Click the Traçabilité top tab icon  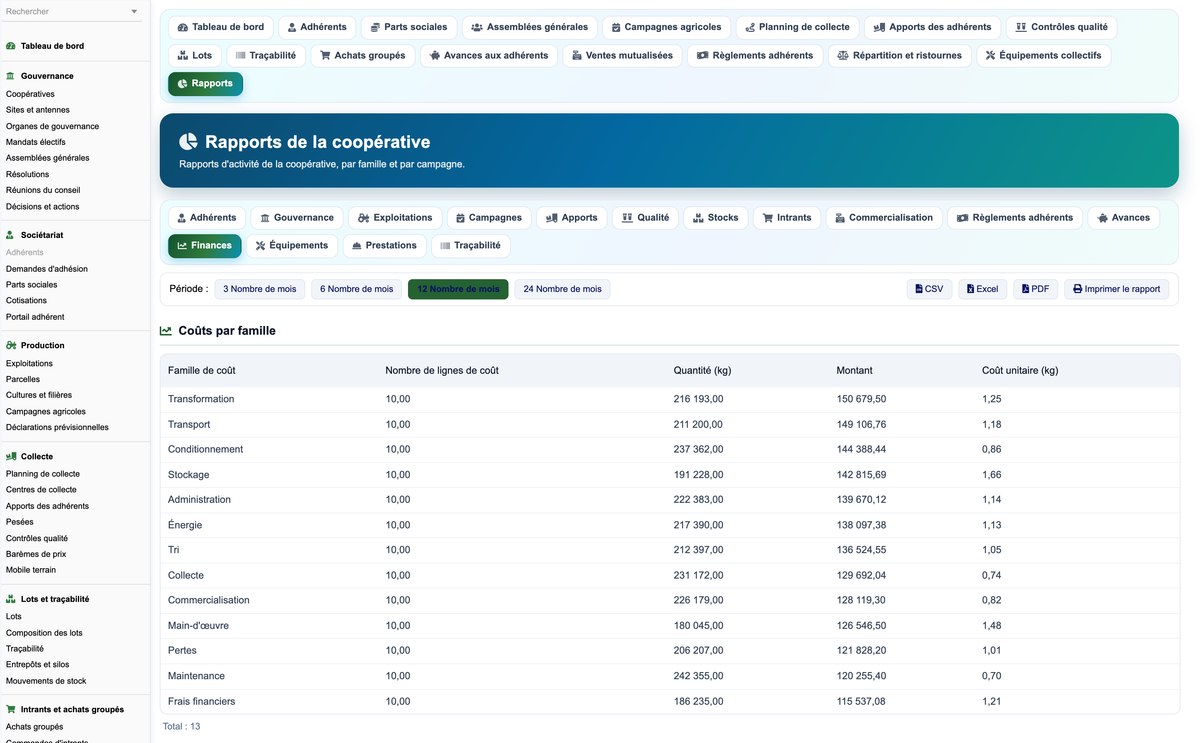pos(240,56)
